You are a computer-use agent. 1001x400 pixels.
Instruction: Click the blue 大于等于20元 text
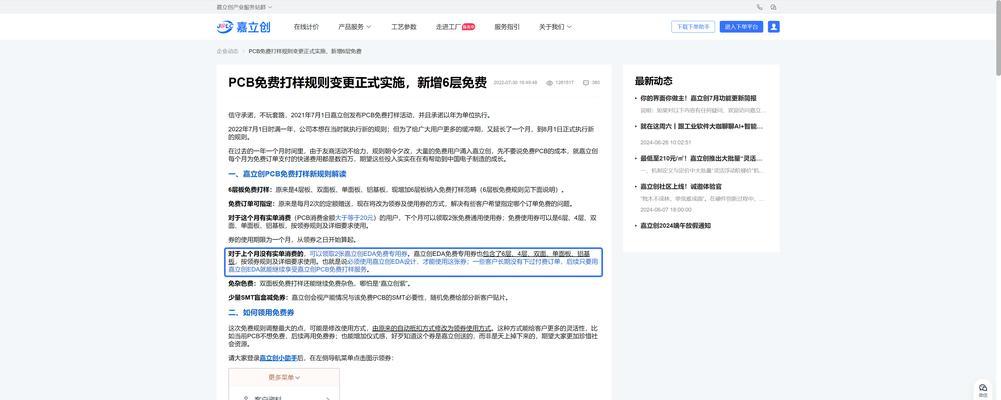coord(355,218)
